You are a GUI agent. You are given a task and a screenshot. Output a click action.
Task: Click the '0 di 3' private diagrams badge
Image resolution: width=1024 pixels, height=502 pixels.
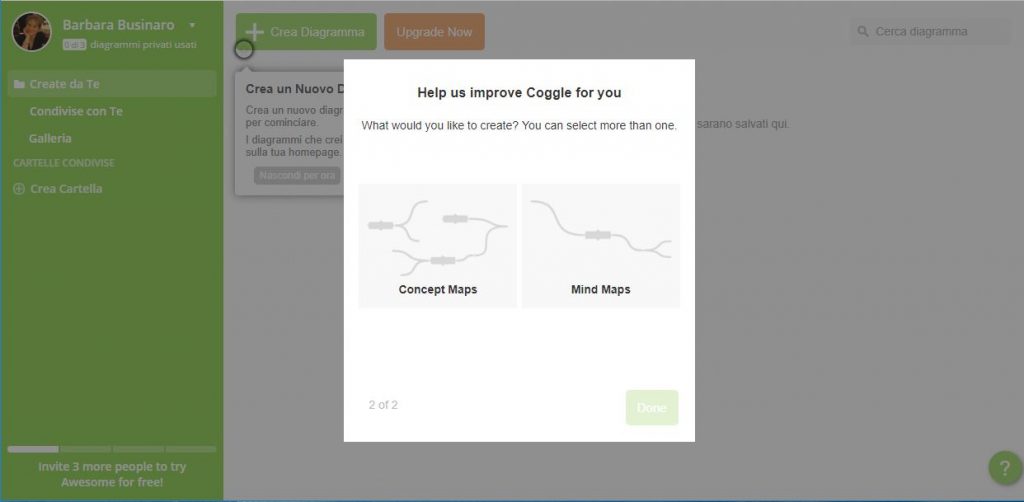tap(74, 45)
